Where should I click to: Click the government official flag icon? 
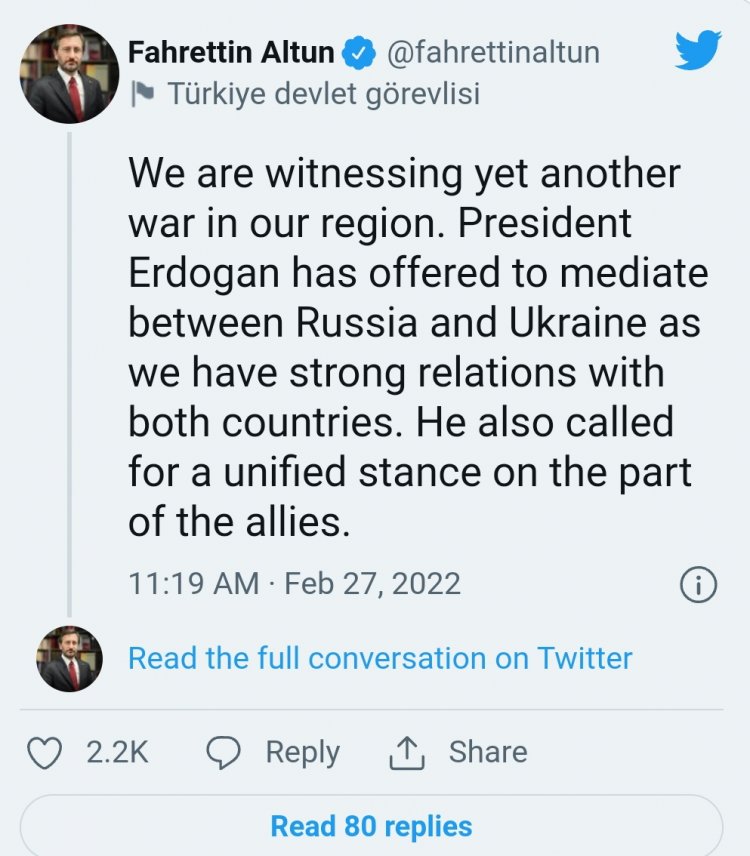coord(141,94)
